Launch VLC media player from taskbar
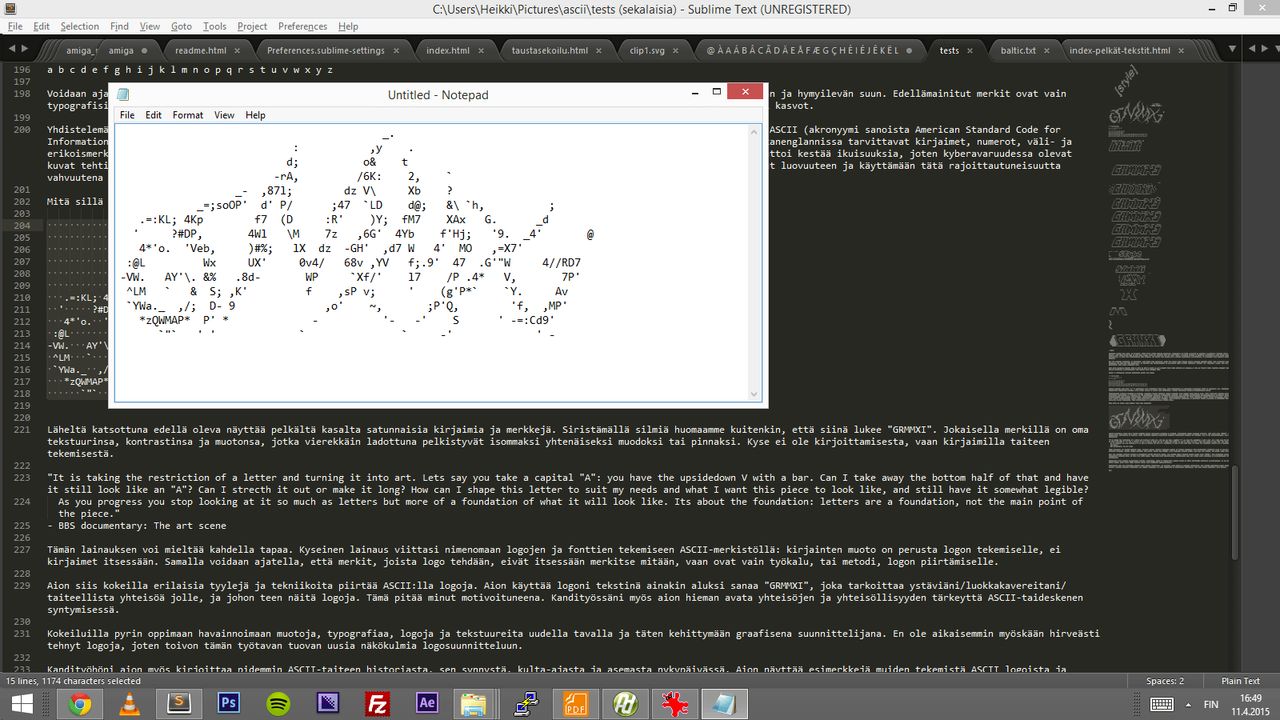This screenshot has height=720, width=1280. [x=129, y=703]
